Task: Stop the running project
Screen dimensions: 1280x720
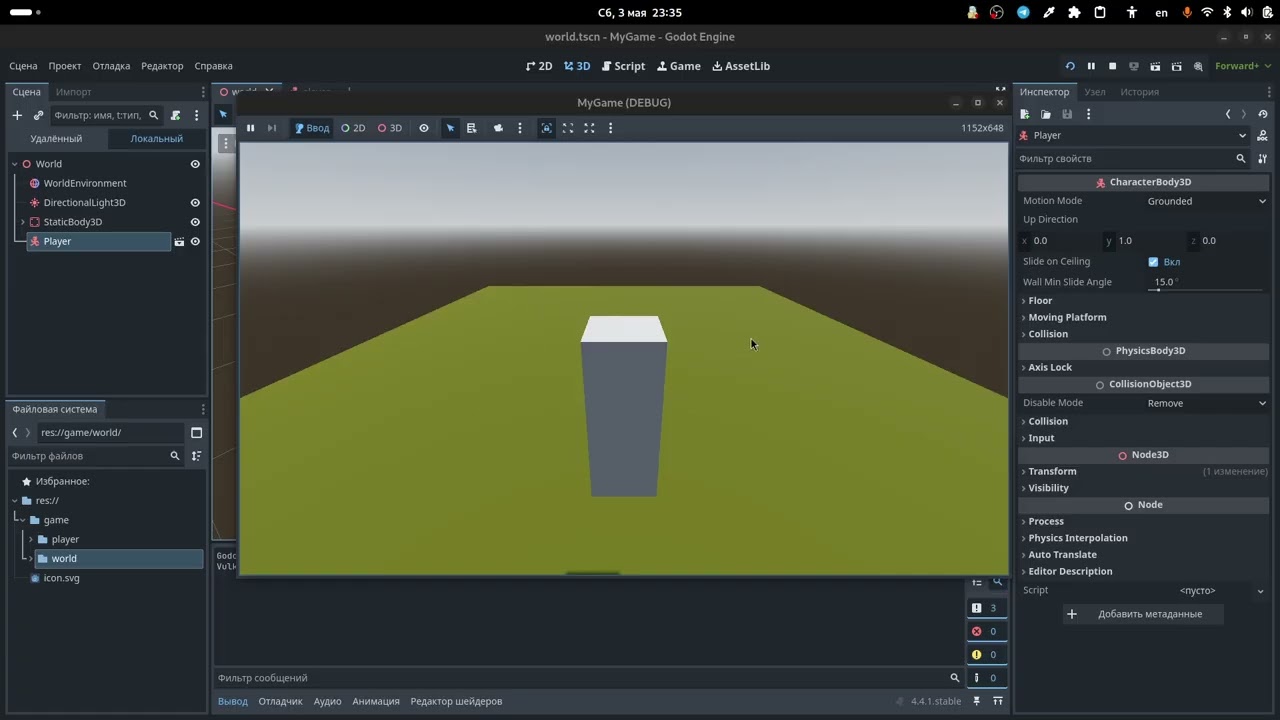Action: (1112, 66)
